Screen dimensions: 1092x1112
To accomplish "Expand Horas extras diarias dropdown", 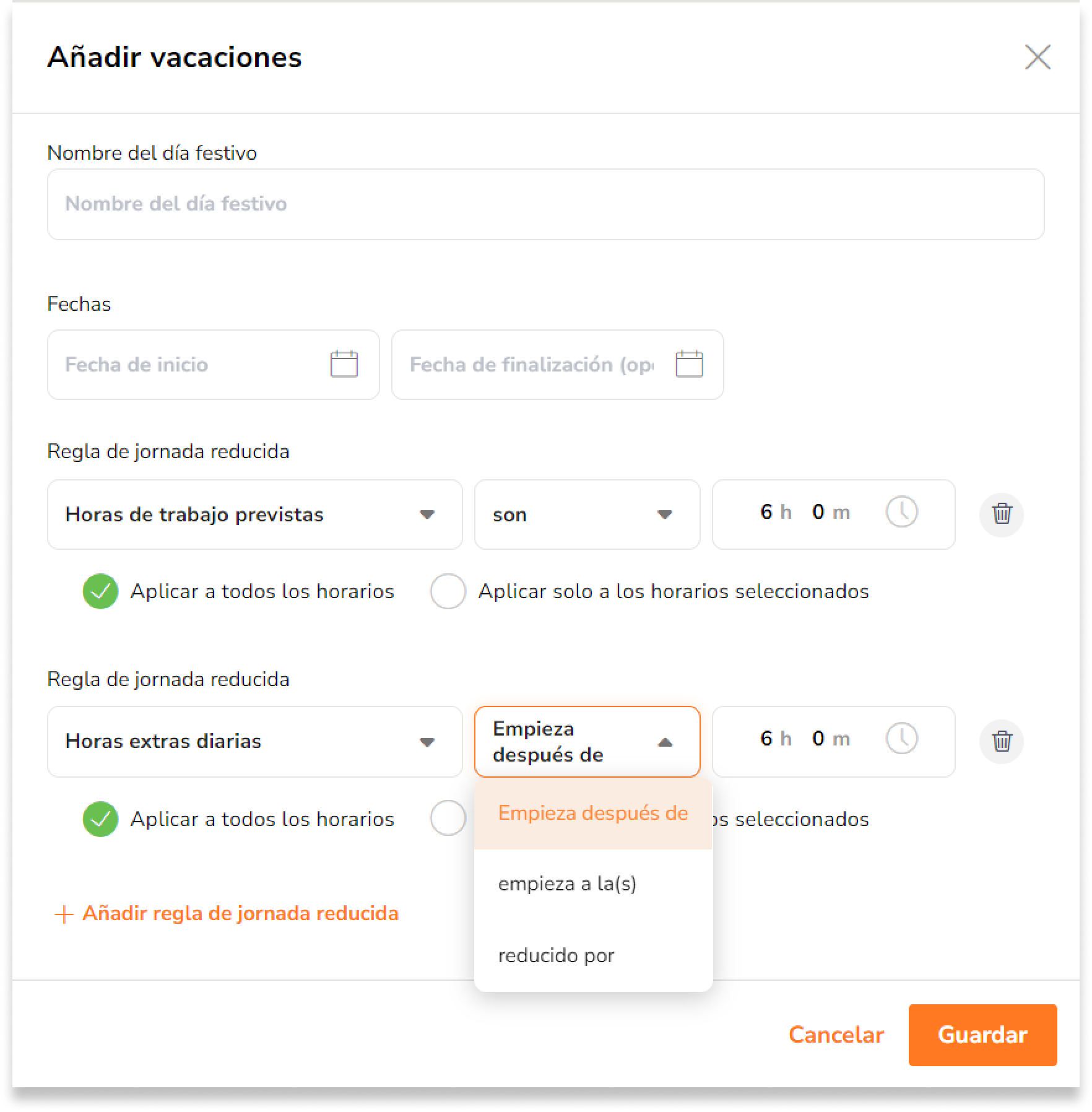I will [x=255, y=742].
